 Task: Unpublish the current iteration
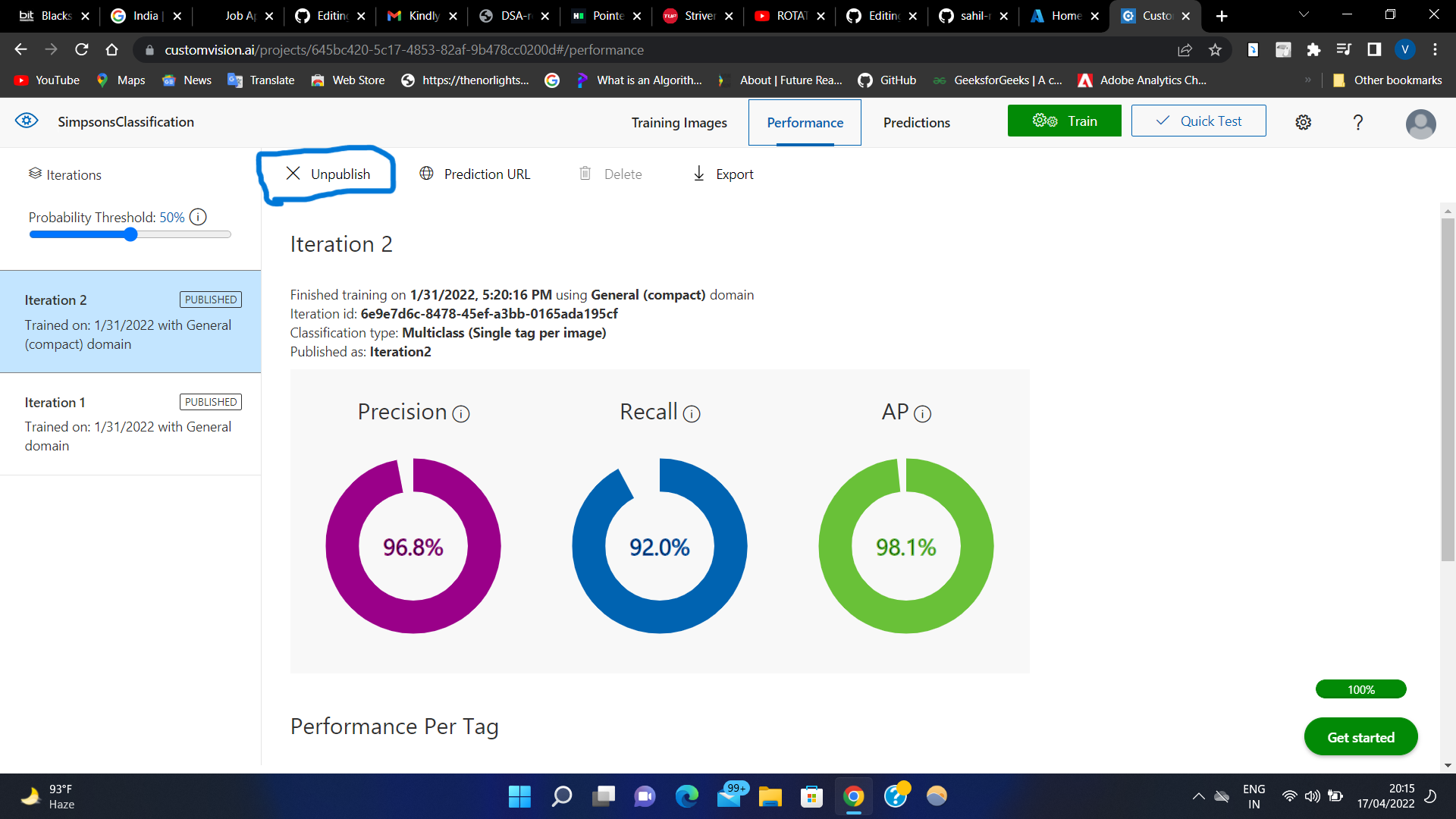(328, 174)
